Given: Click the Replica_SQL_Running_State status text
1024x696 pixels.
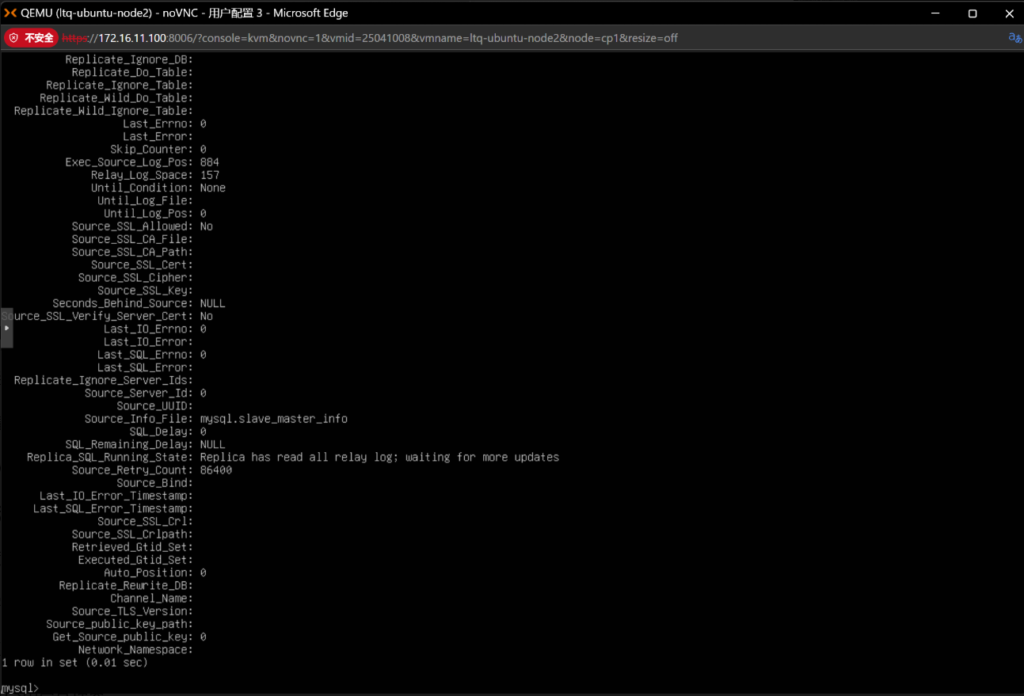Looking at the screenshot, I should (379, 457).
